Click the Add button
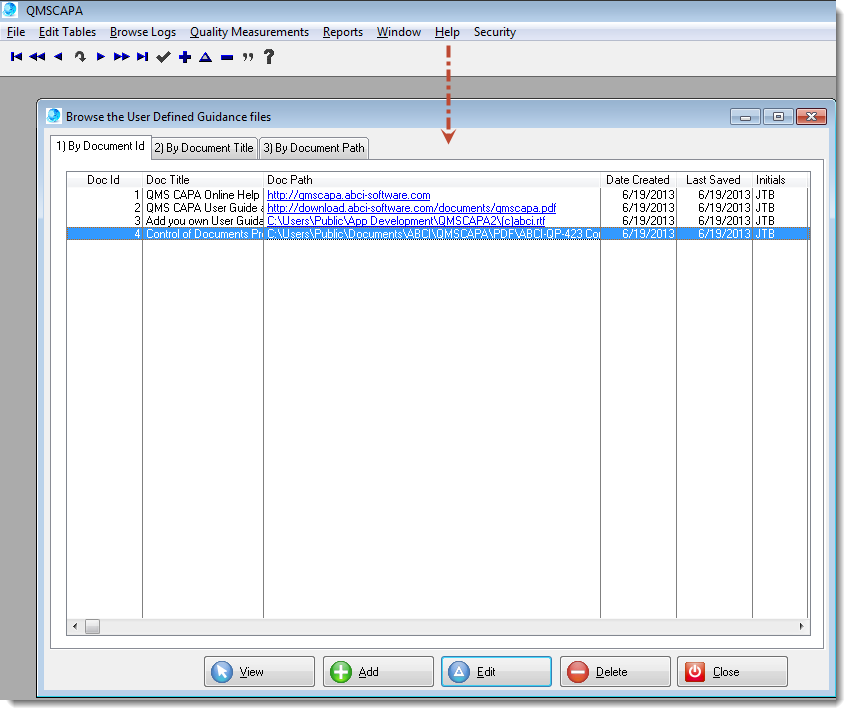This screenshot has height=715, width=851. tap(379, 672)
